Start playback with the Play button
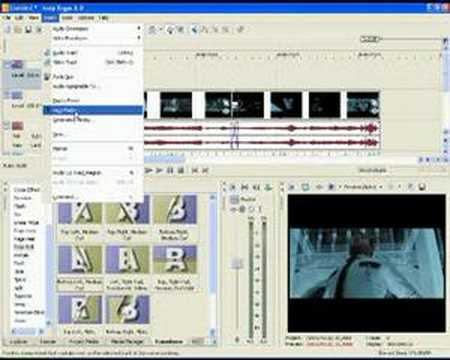The width and height of the screenshot is (450, 360). (x=159, y=171)
